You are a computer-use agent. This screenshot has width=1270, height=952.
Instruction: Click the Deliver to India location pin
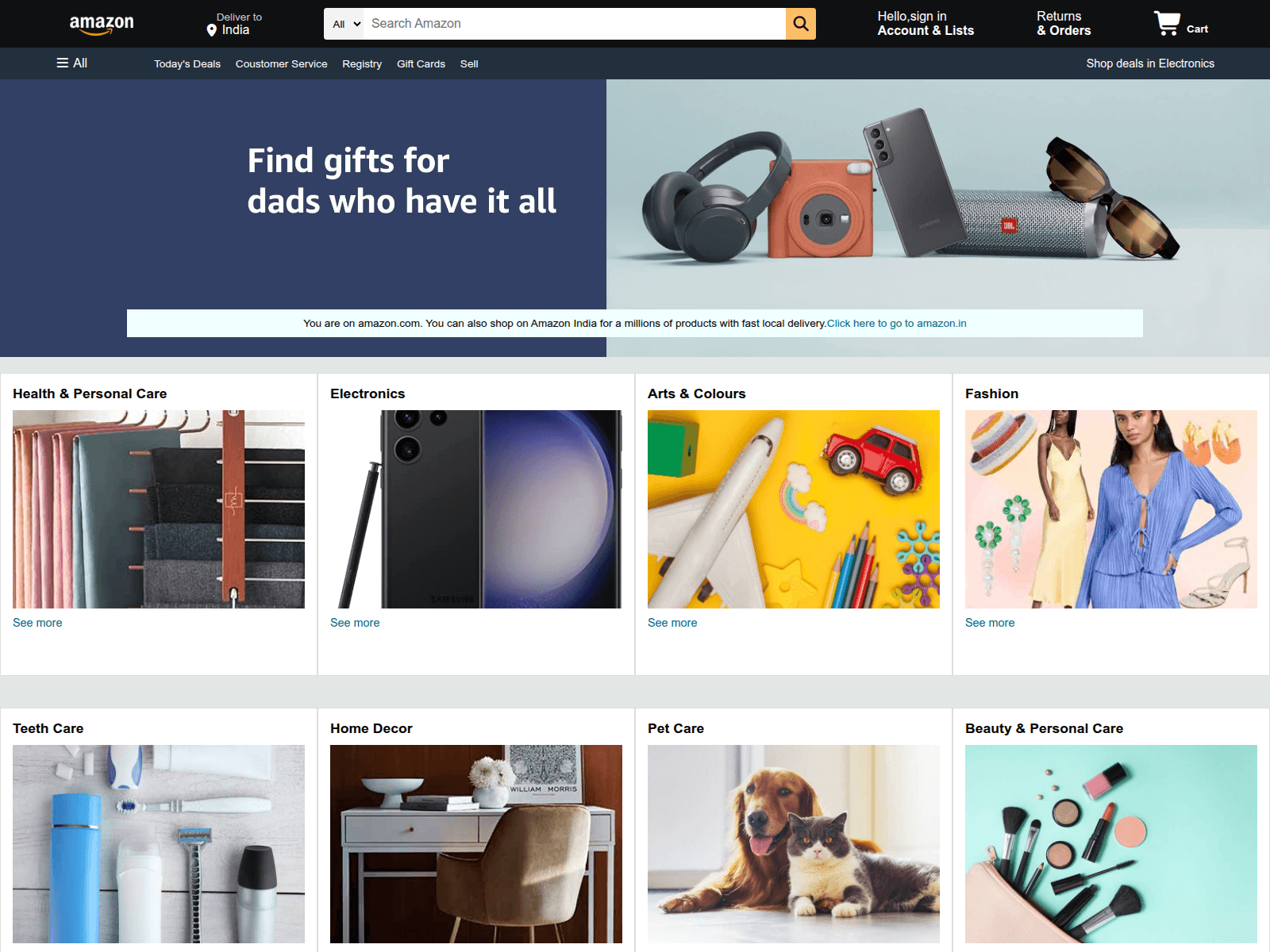212,30
